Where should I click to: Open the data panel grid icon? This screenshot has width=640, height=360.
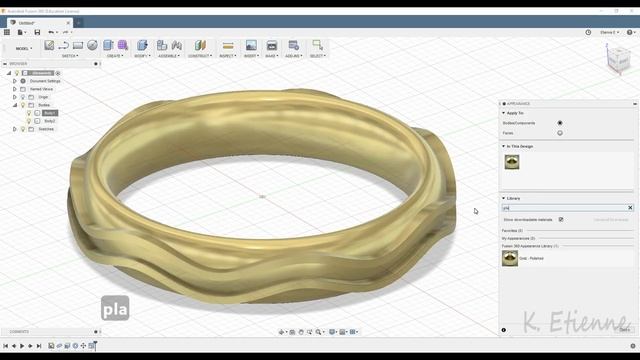(7, 32)
